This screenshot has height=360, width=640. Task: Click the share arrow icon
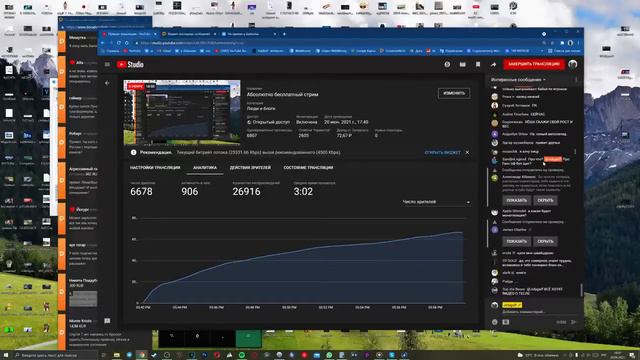493,64
